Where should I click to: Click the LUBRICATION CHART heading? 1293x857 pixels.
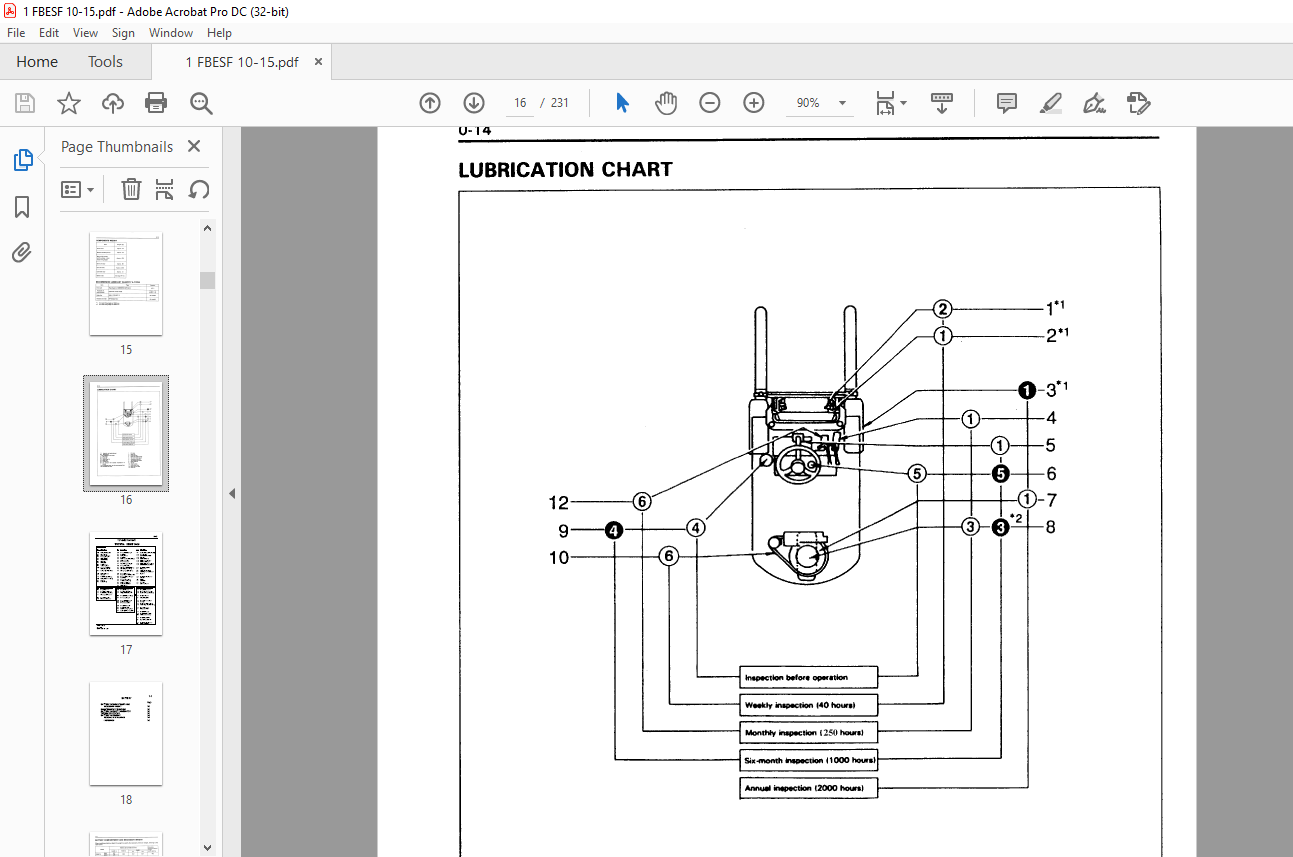[x=565, y=170]
